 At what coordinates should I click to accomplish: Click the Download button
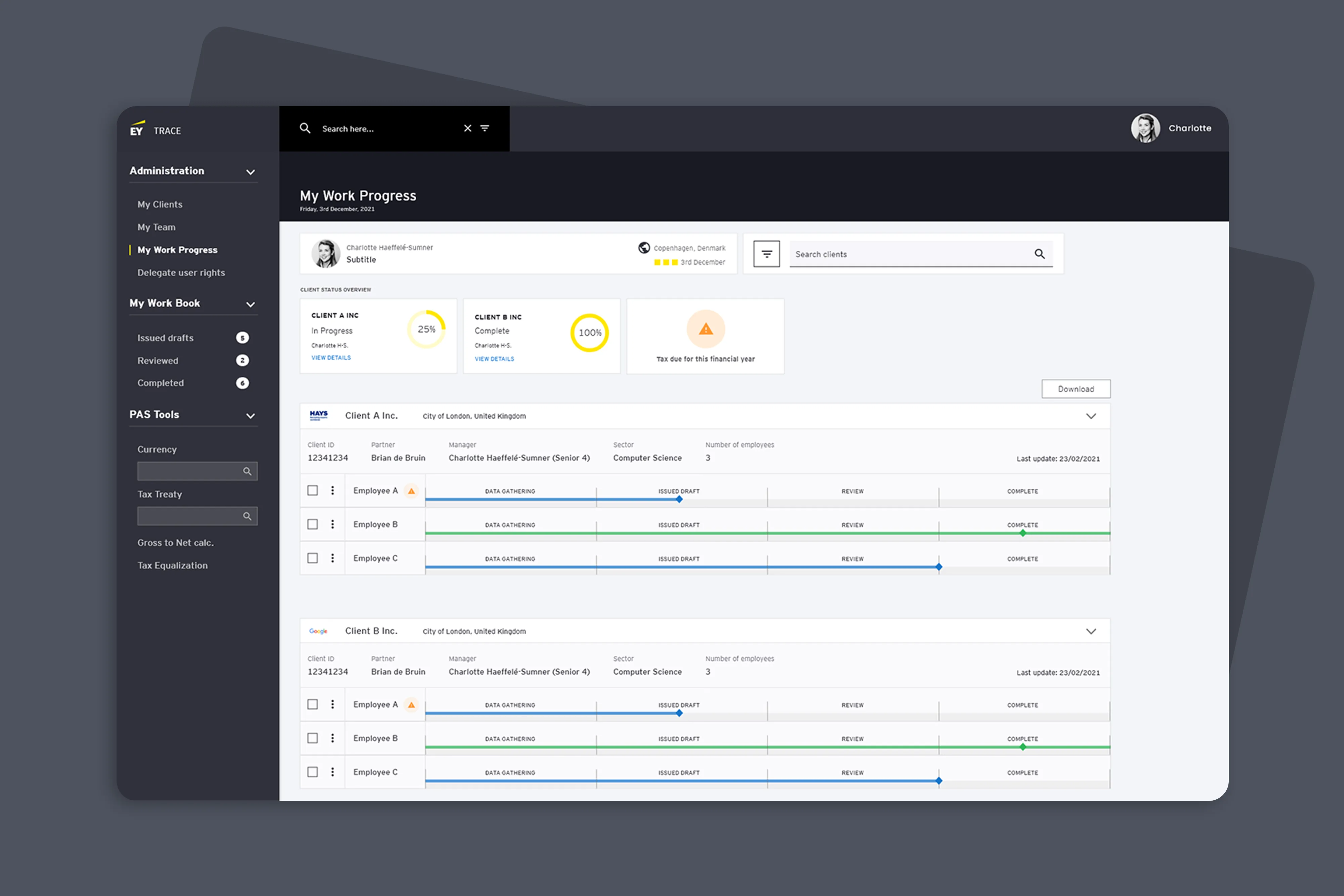pyautogui.click(x=1076, y=389)
